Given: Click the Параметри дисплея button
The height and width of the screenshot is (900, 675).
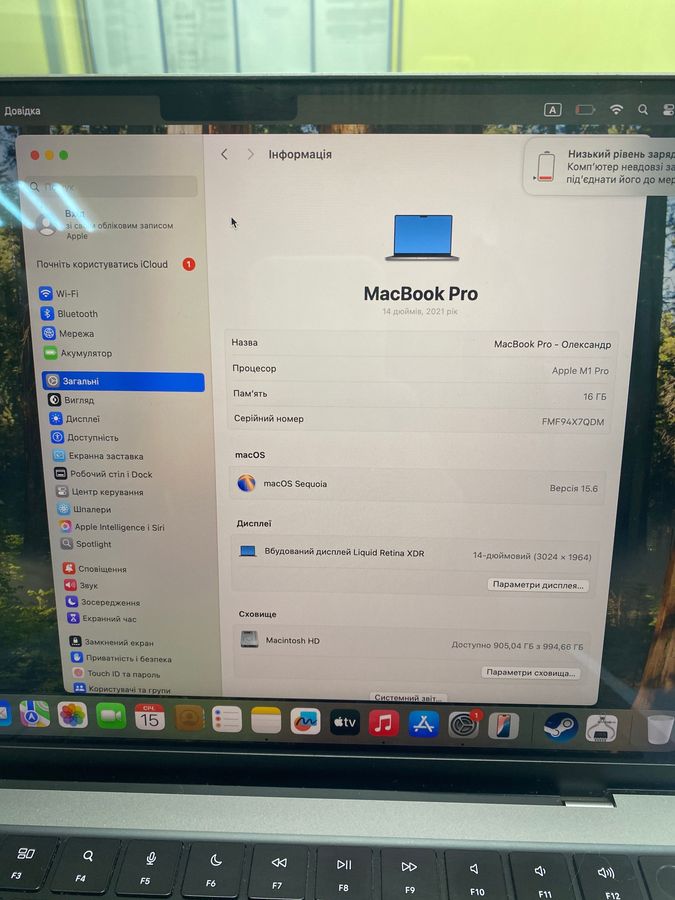Looking at the screenshot, I should [x=538, y=585].
